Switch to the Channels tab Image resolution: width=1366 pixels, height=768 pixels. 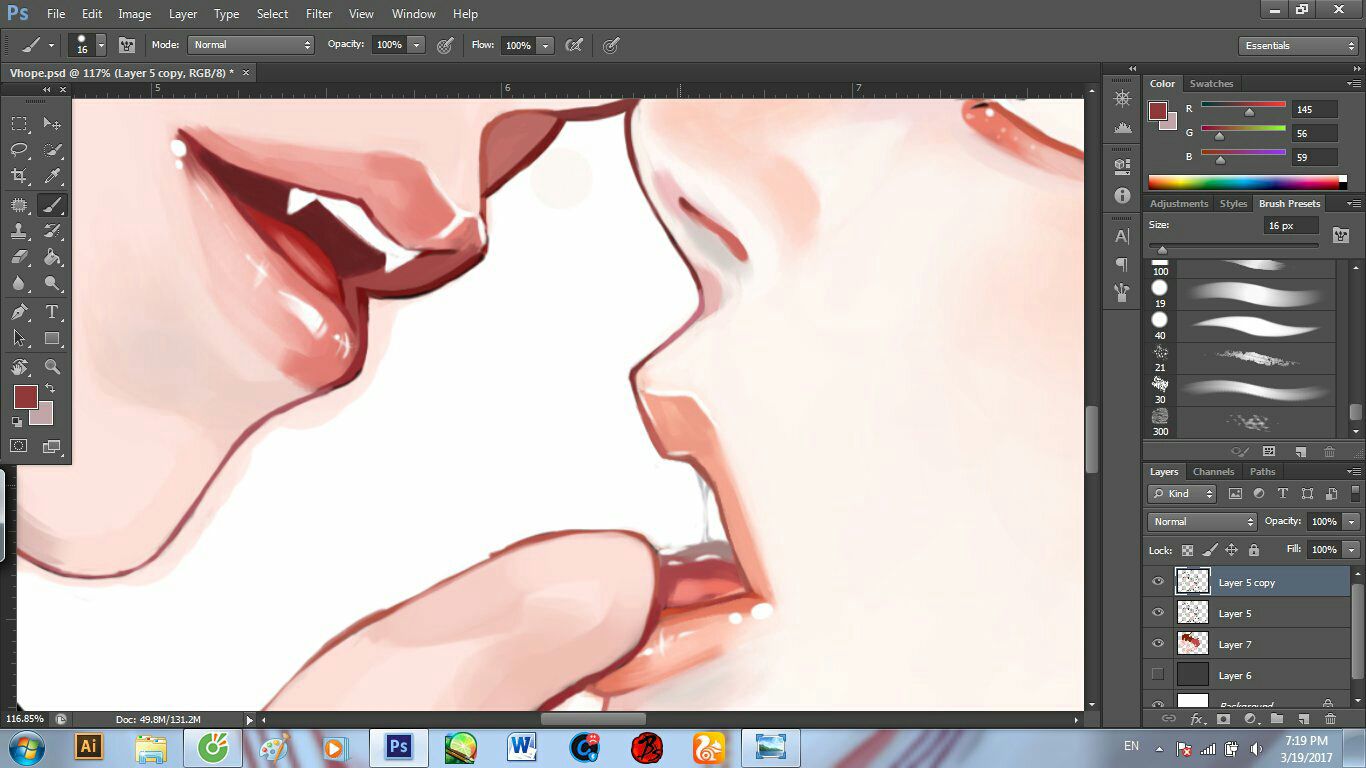coord(1213,472)
